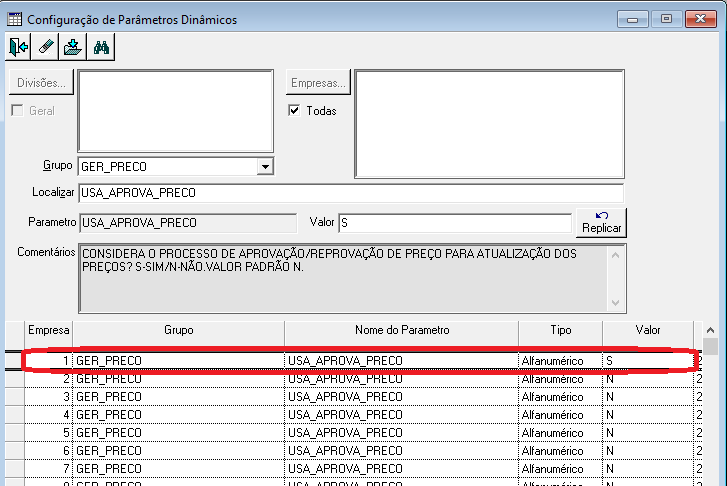This screenshot has width=727, height=486.
Task: Click the Empresas button
Action: tap(318, 83)
